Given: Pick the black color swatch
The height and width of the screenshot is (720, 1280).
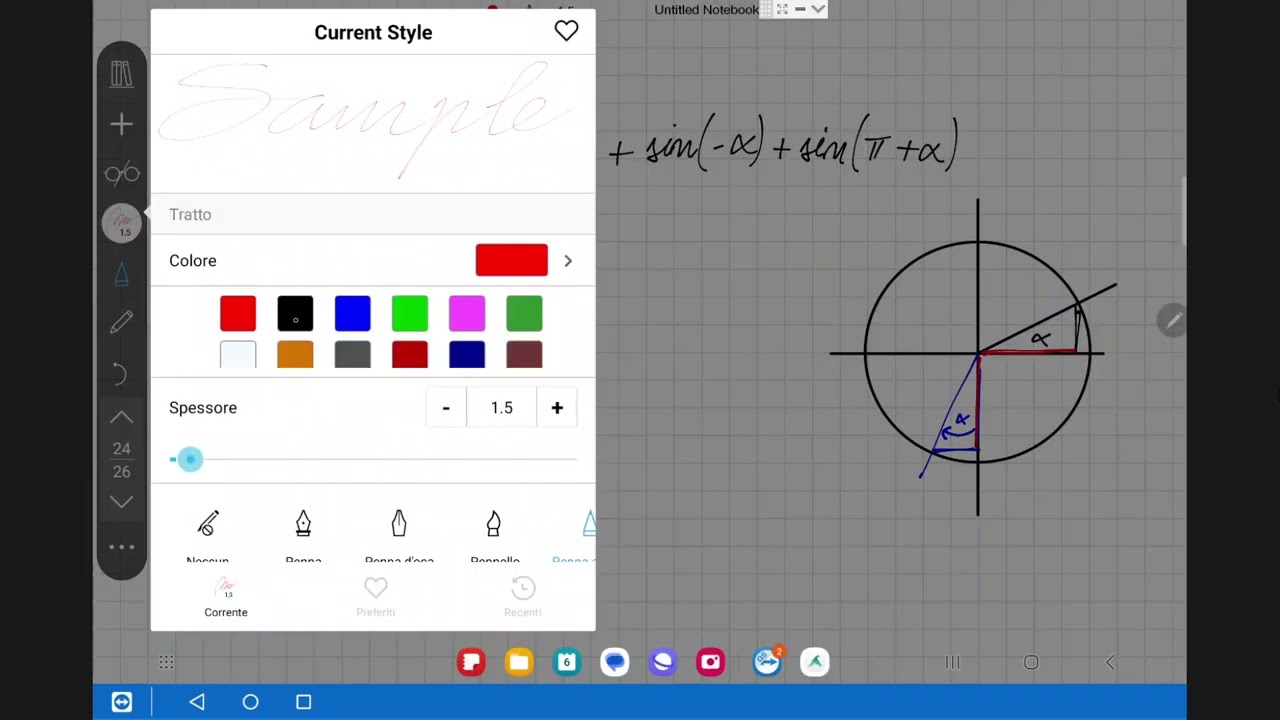Looking at the screenshot, I should click(x=295, y=314).
